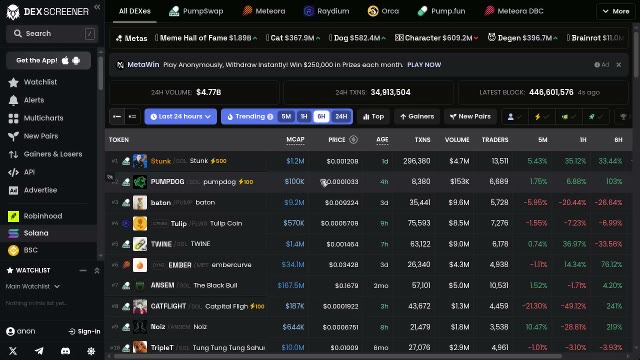The image size is (640, 360).
Task: Click the Apple app download icon
Action: coord(65,60)
